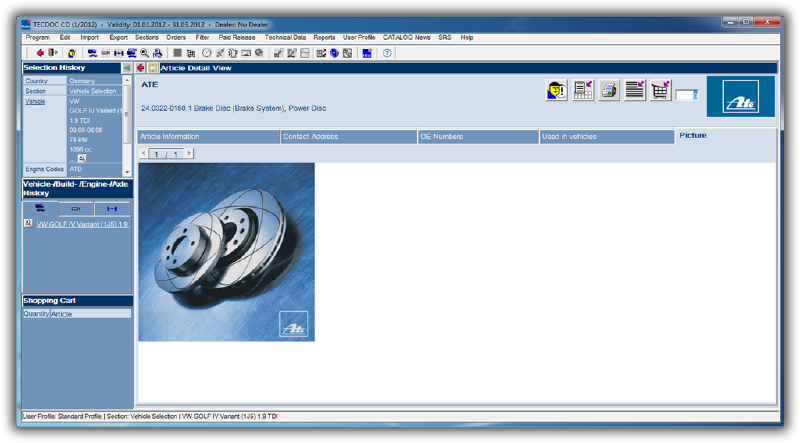Click the dealer info icon with exclamation
Viewport: 800px width, 443px height.
point(556,91)
